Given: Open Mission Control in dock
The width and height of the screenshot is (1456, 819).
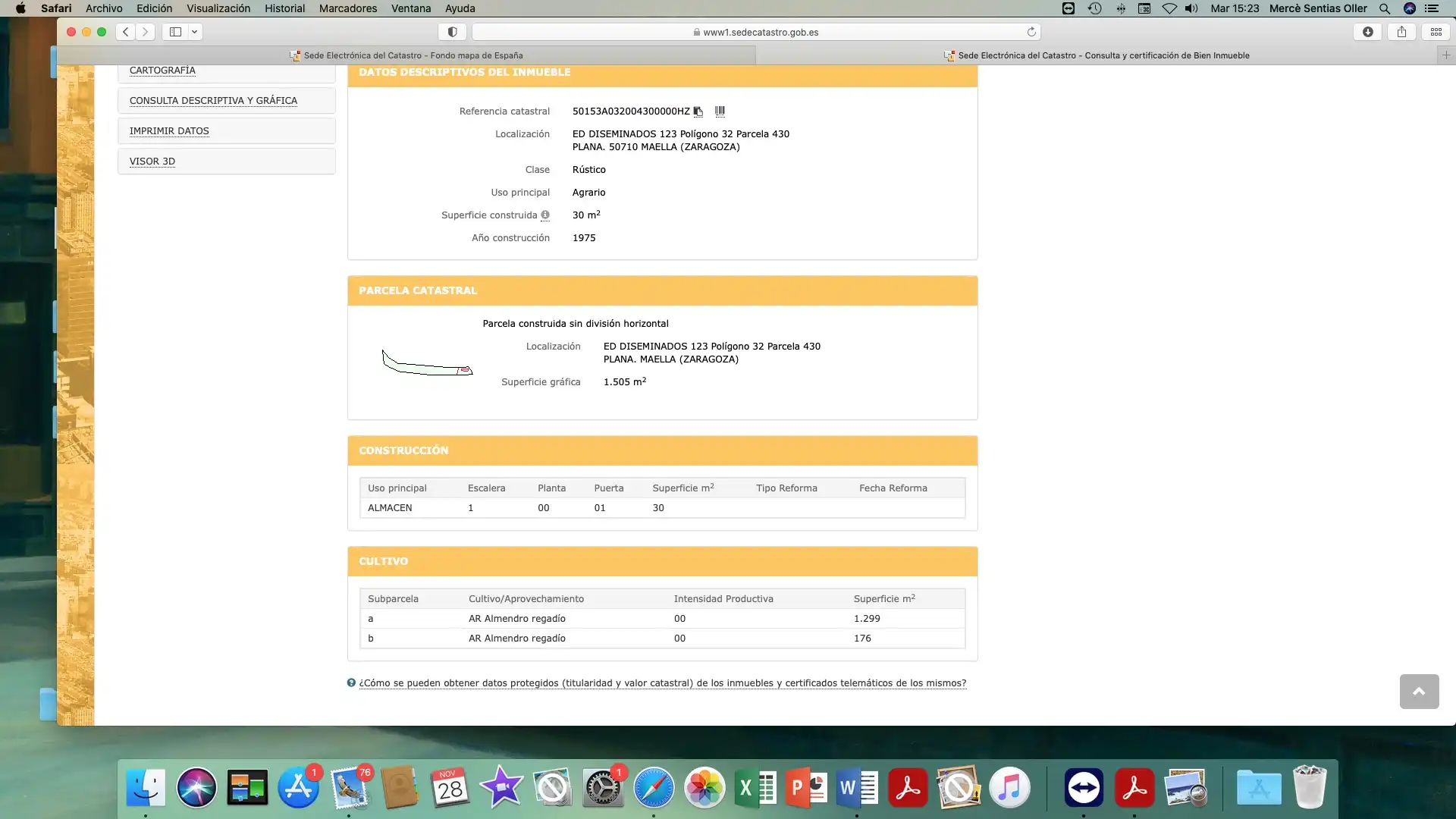Looking at the screenshot, I should point(247,788).
